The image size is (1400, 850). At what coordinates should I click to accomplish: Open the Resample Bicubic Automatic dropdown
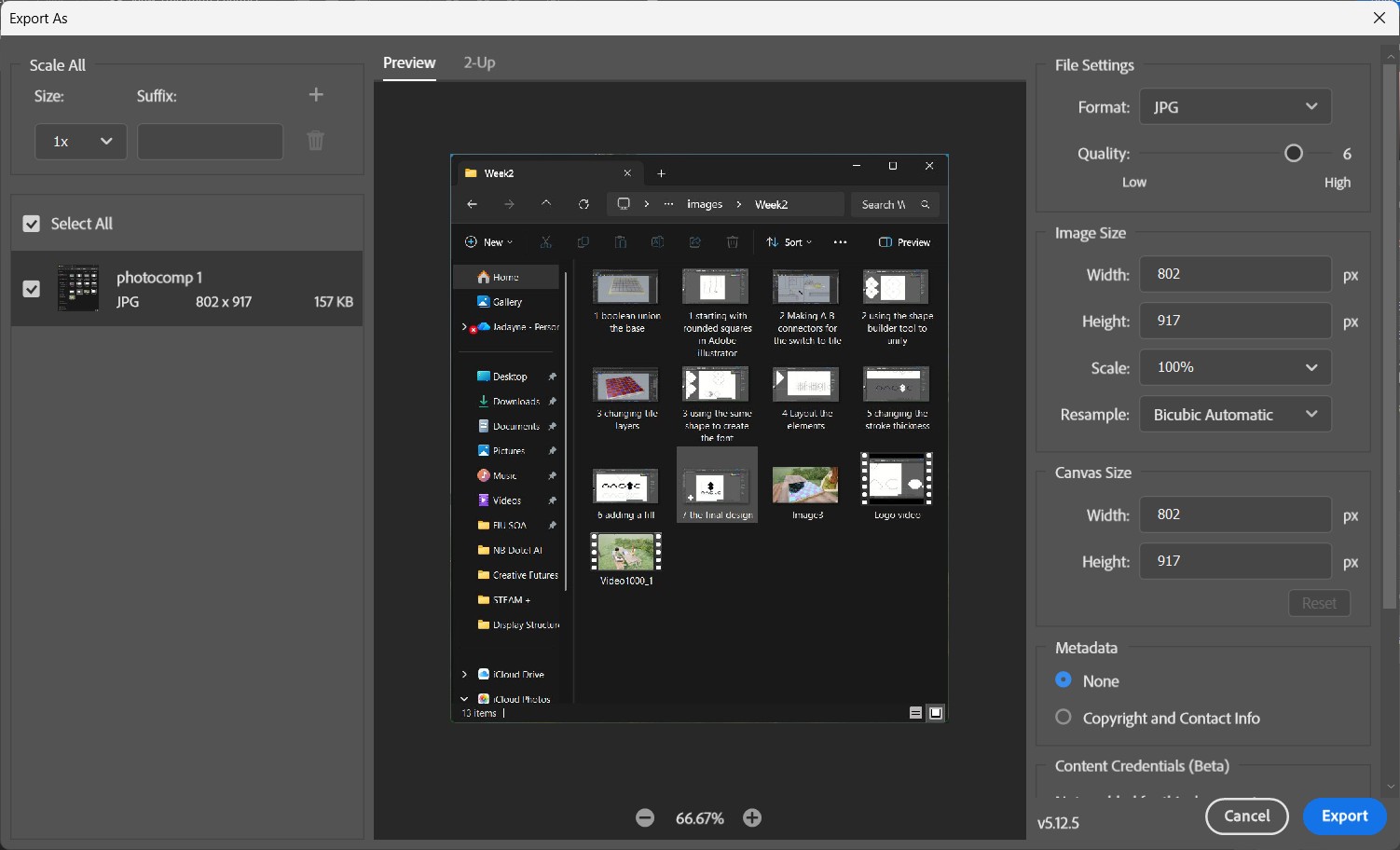pyautogui.click(x=1235, y=414)
